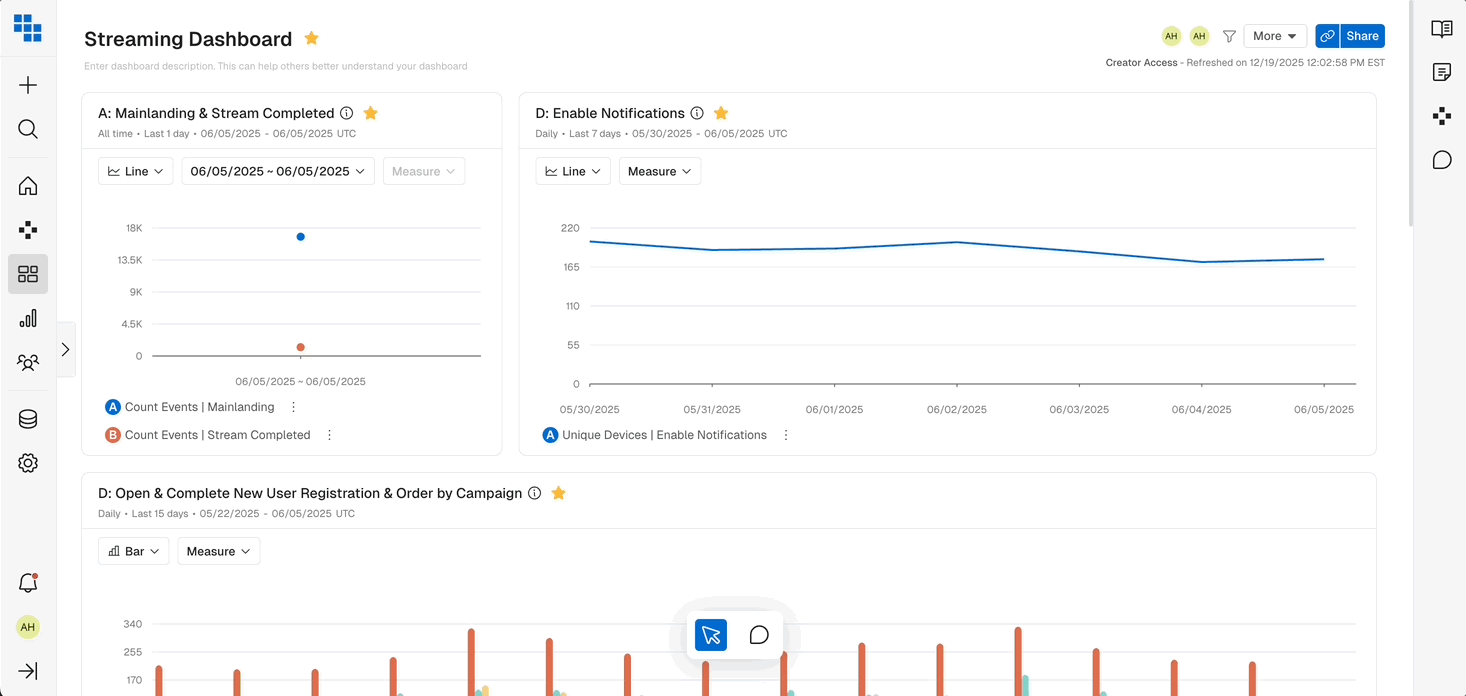Open the bar chart analytics icon
This screenshot has height=696, width=1466.
click(28, 318)
